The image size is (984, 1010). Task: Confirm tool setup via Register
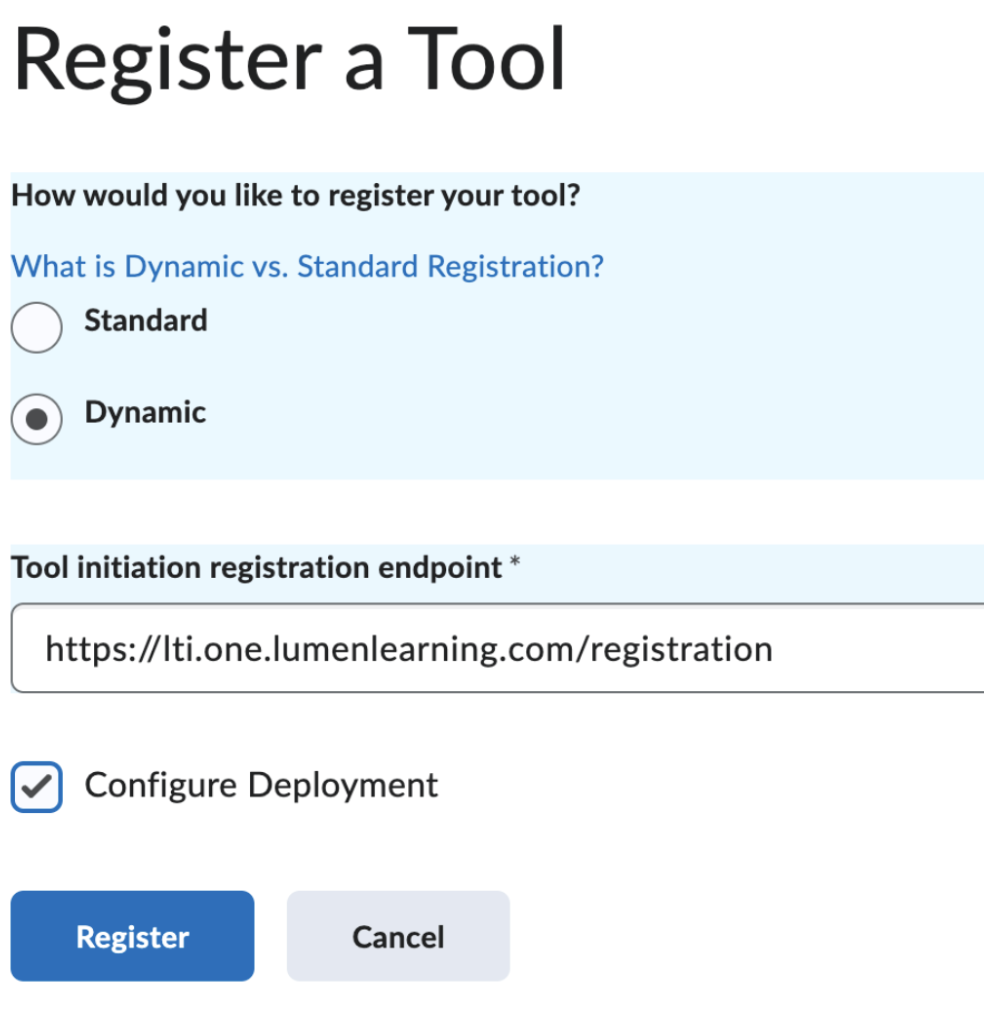pyautogui.click(x=131, y=936)
